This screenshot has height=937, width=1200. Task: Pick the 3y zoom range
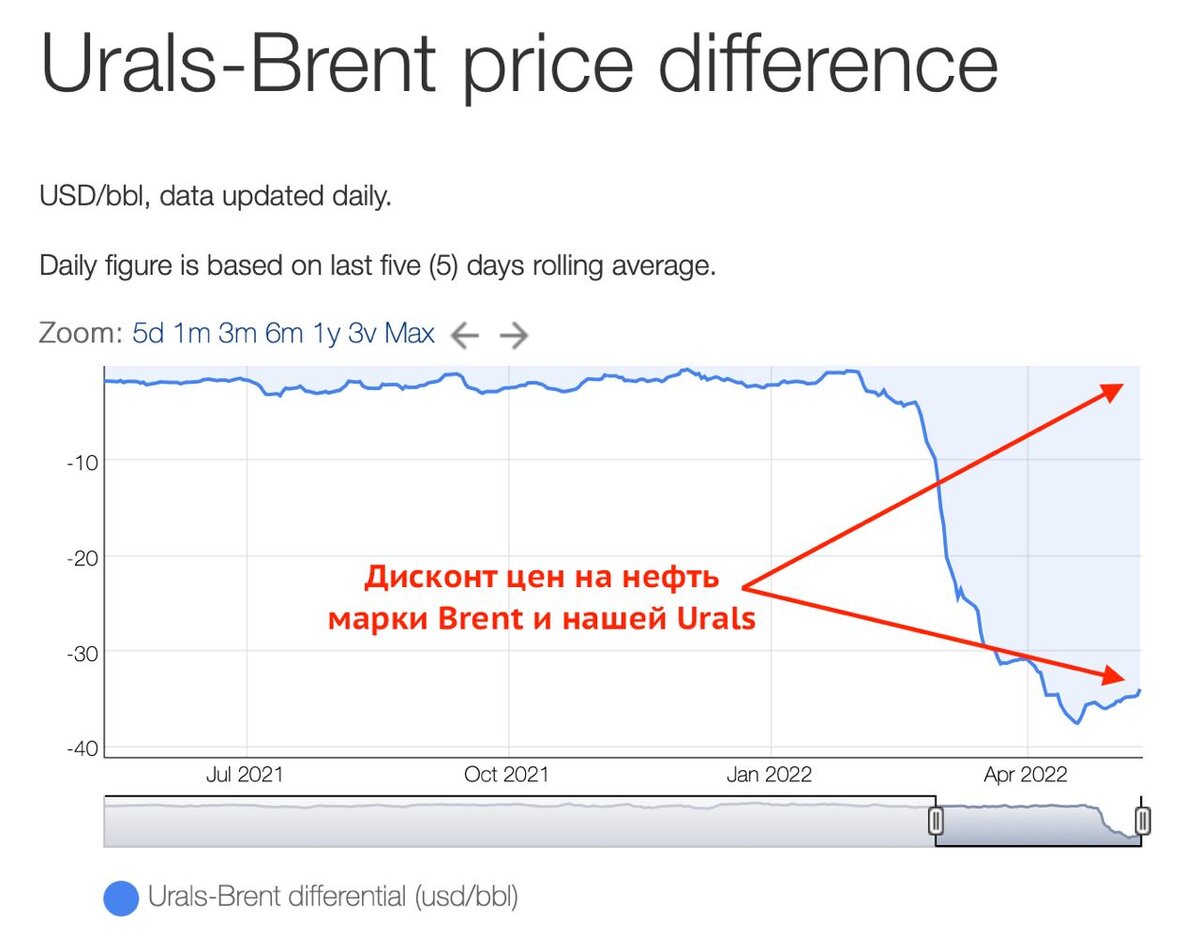(361, 334)
